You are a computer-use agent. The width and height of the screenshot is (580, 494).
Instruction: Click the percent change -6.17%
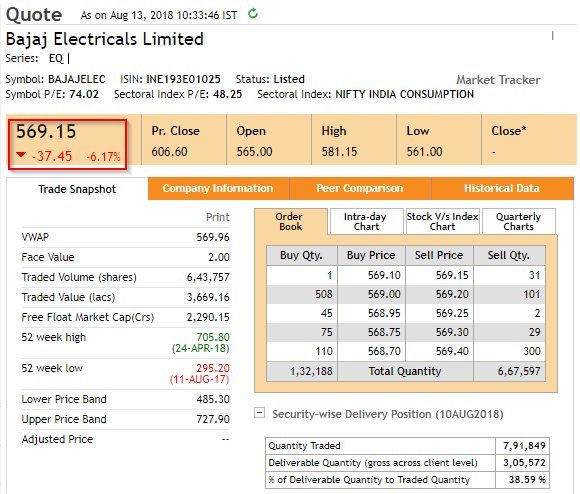pos(104,157)
